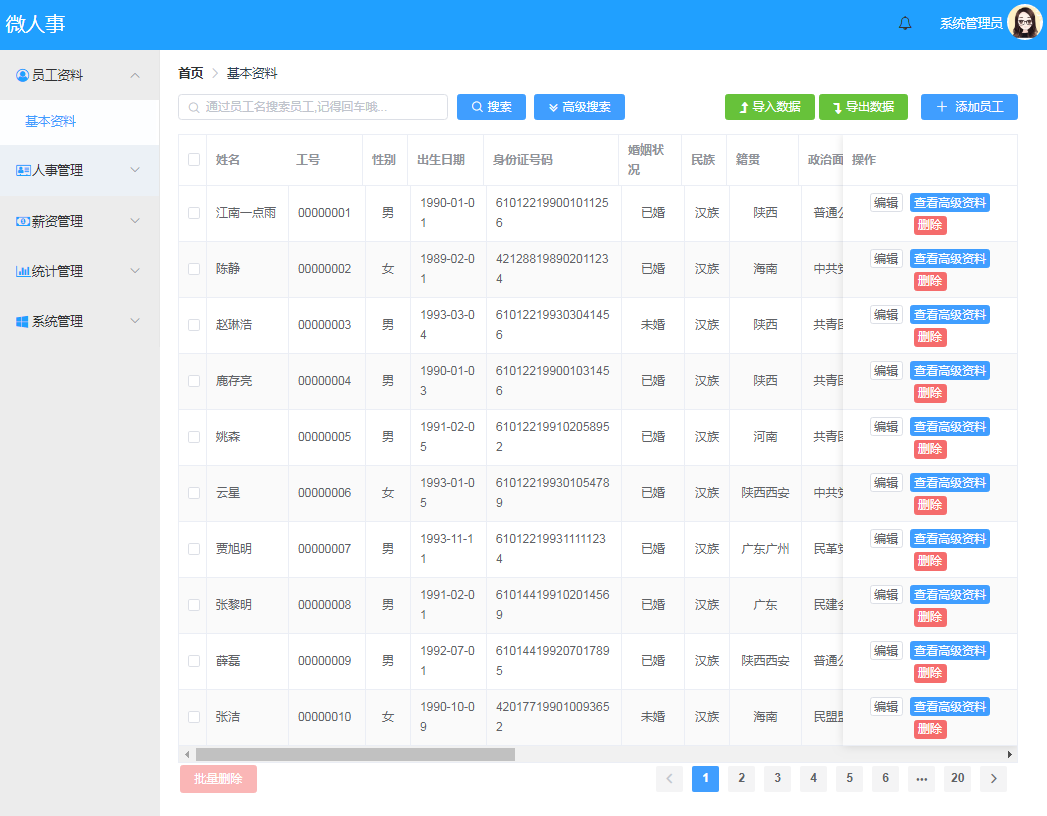The width and height of the screenshot is (1047, 816).
Task: Click the 系统管理员 avatar picture
Action: [1023, 22]
